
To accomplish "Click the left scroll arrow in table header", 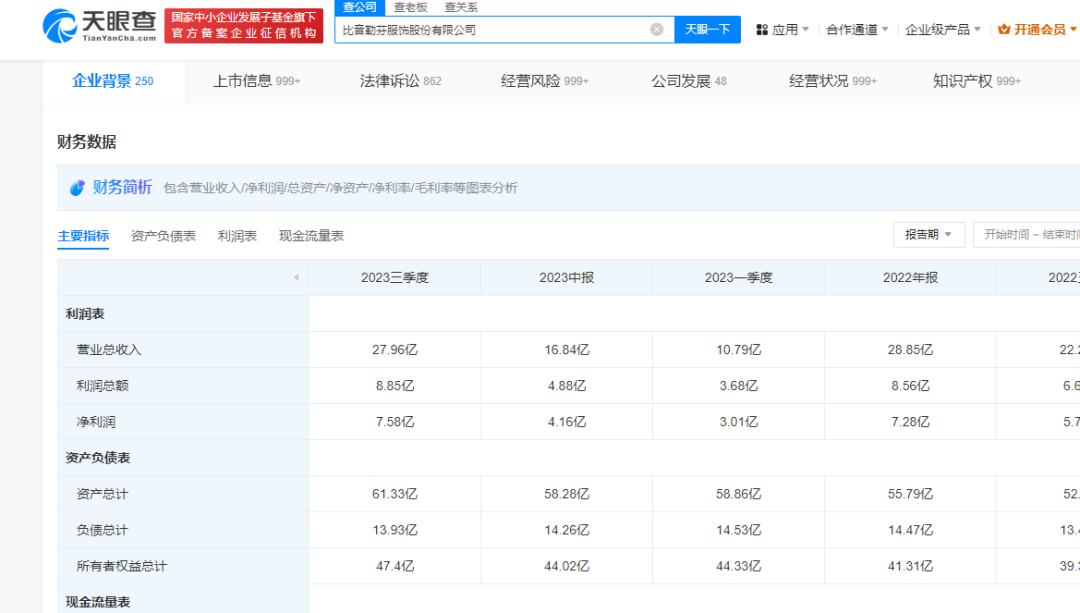I will coord(295,278).
